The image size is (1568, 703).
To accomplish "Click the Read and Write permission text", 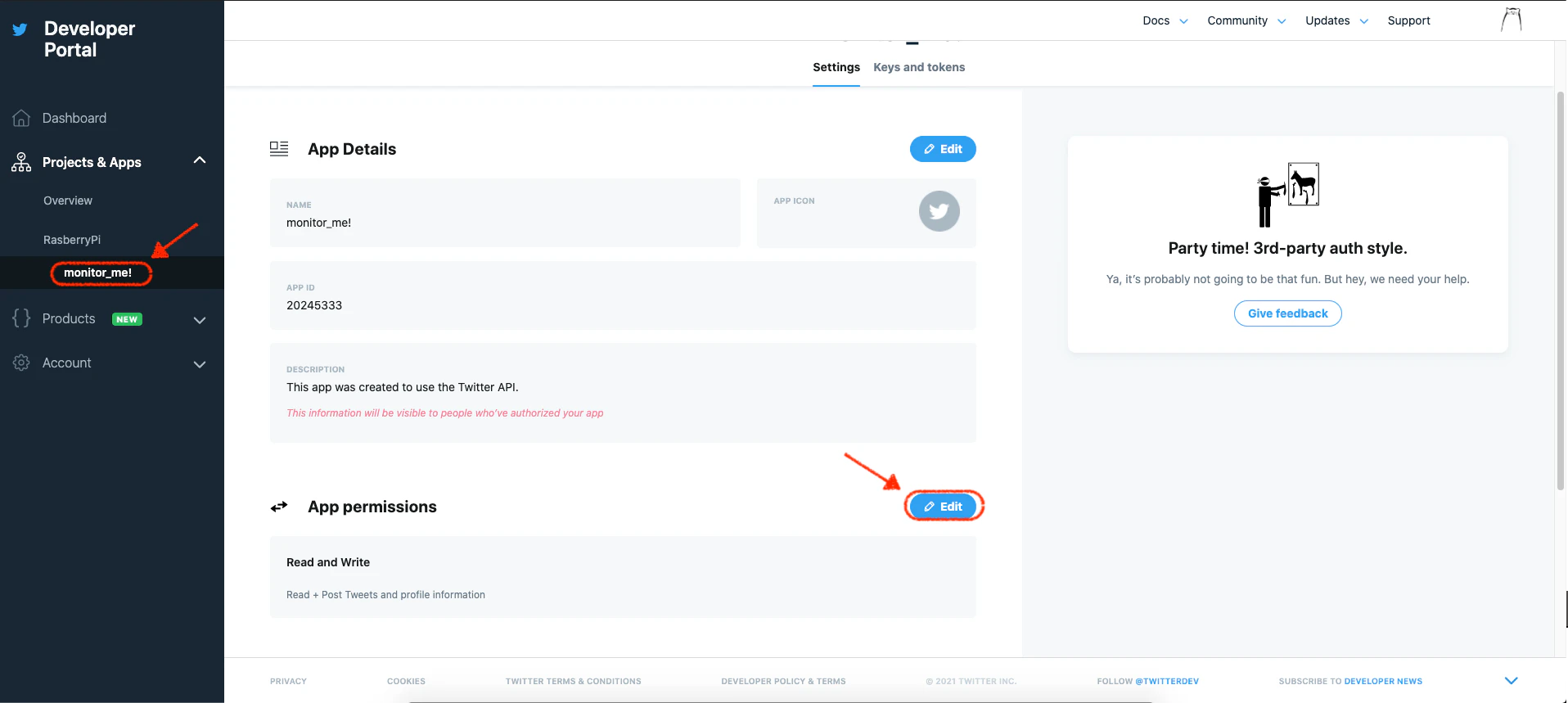I will pos(328,562).
